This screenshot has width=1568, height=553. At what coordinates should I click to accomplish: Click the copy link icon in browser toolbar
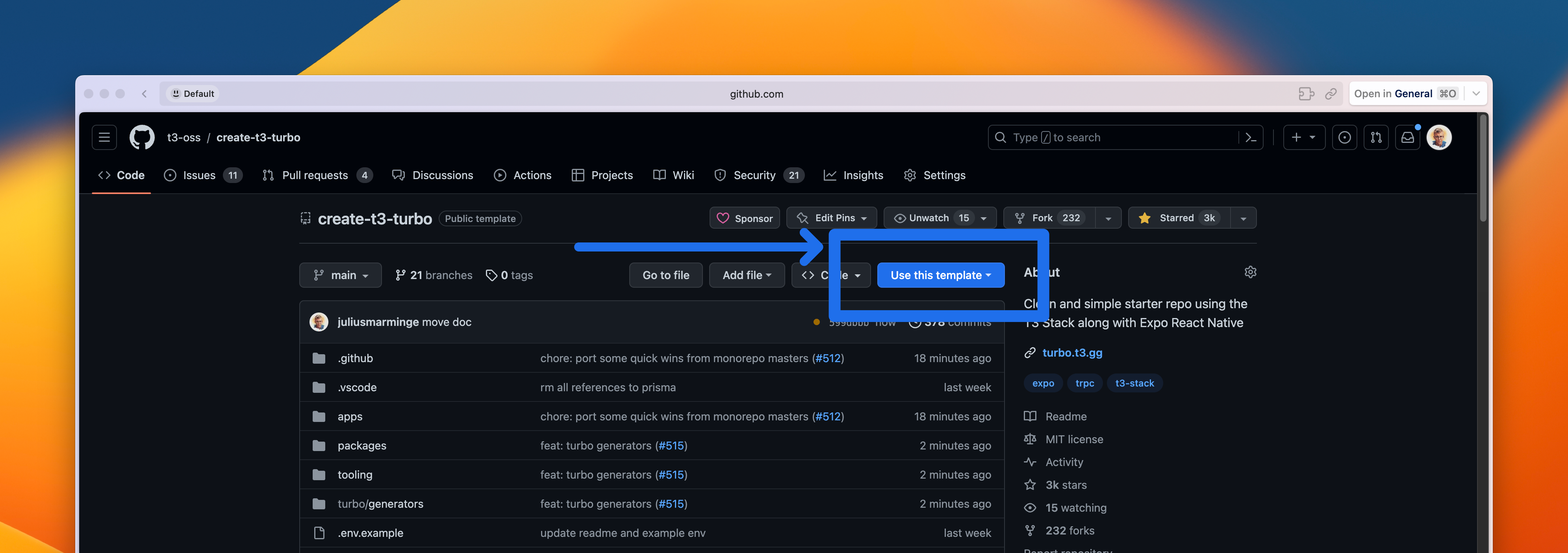tap(1331, 94)
